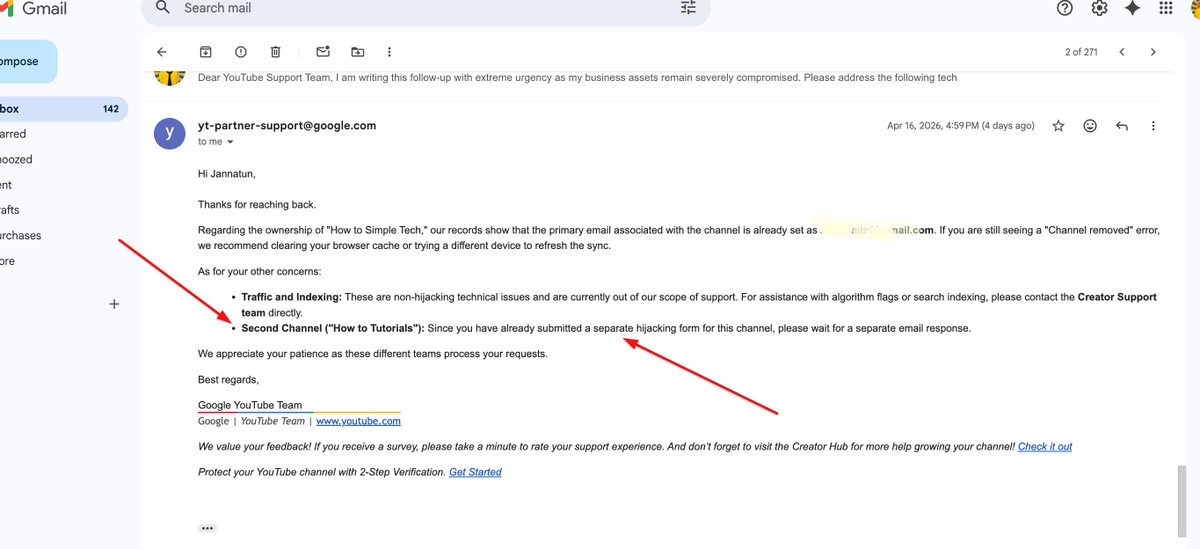Report this email as spam

240,52
